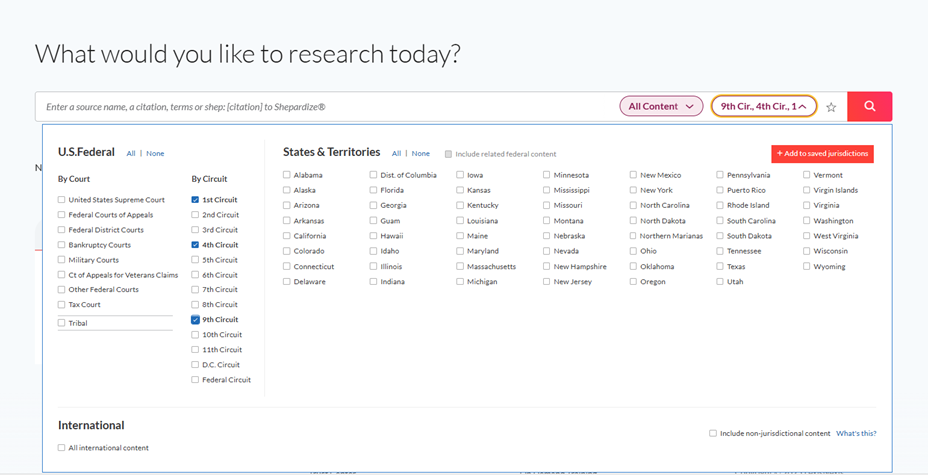Viewport: 928px width, 475px height.
Task: Enable Include related federal content
Action: pyautogui.click(x=449, y=154)
